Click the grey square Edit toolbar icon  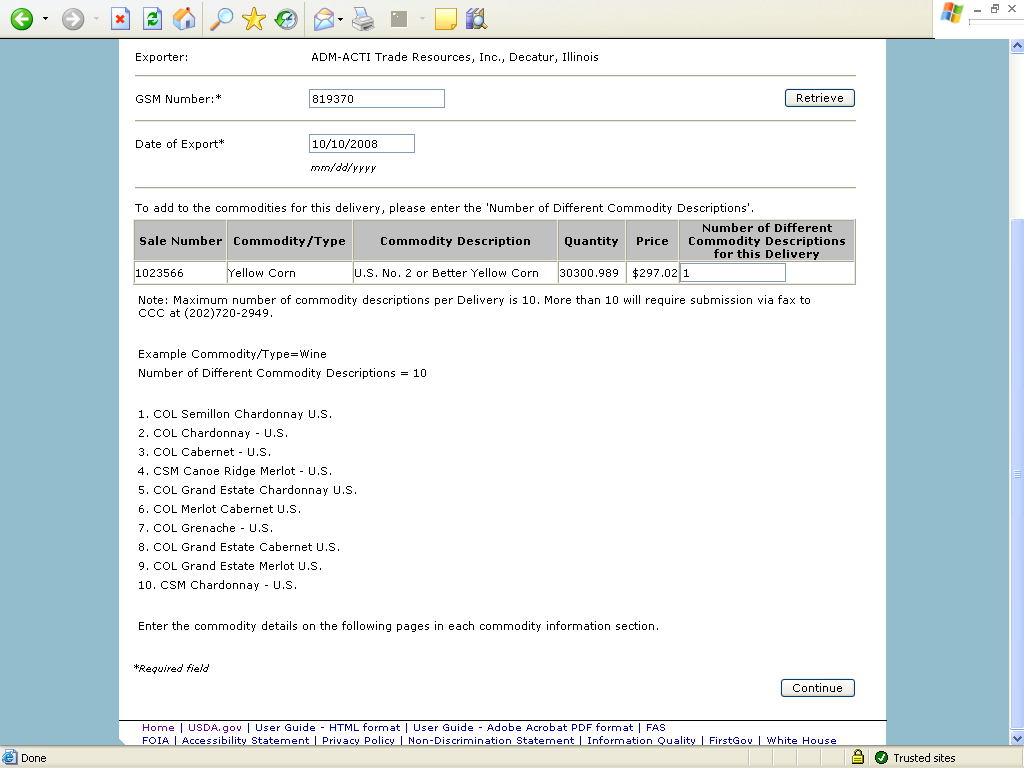pos(399,19)
